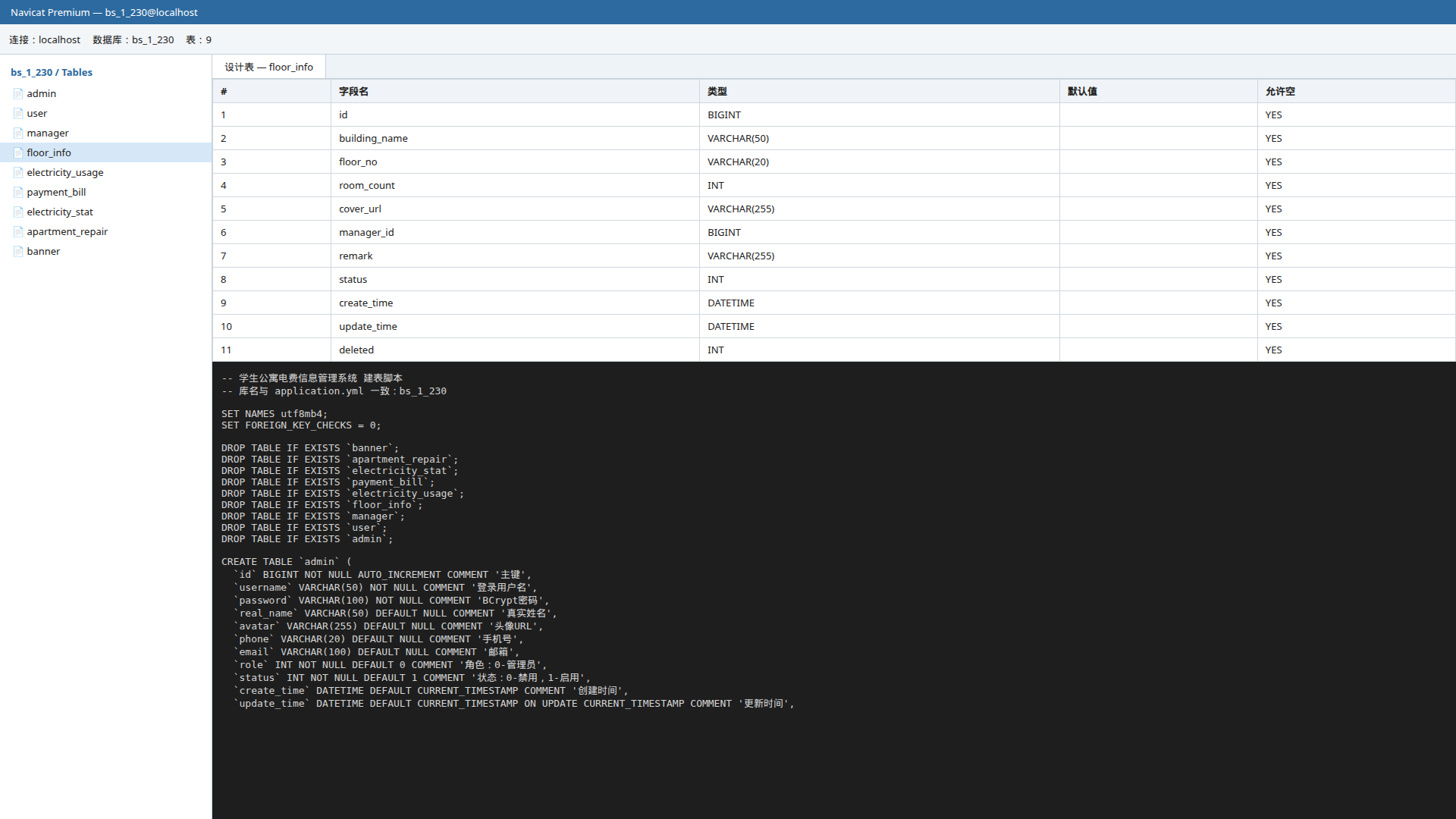Click the table icon beside electricity_usage

coord(18,172)
